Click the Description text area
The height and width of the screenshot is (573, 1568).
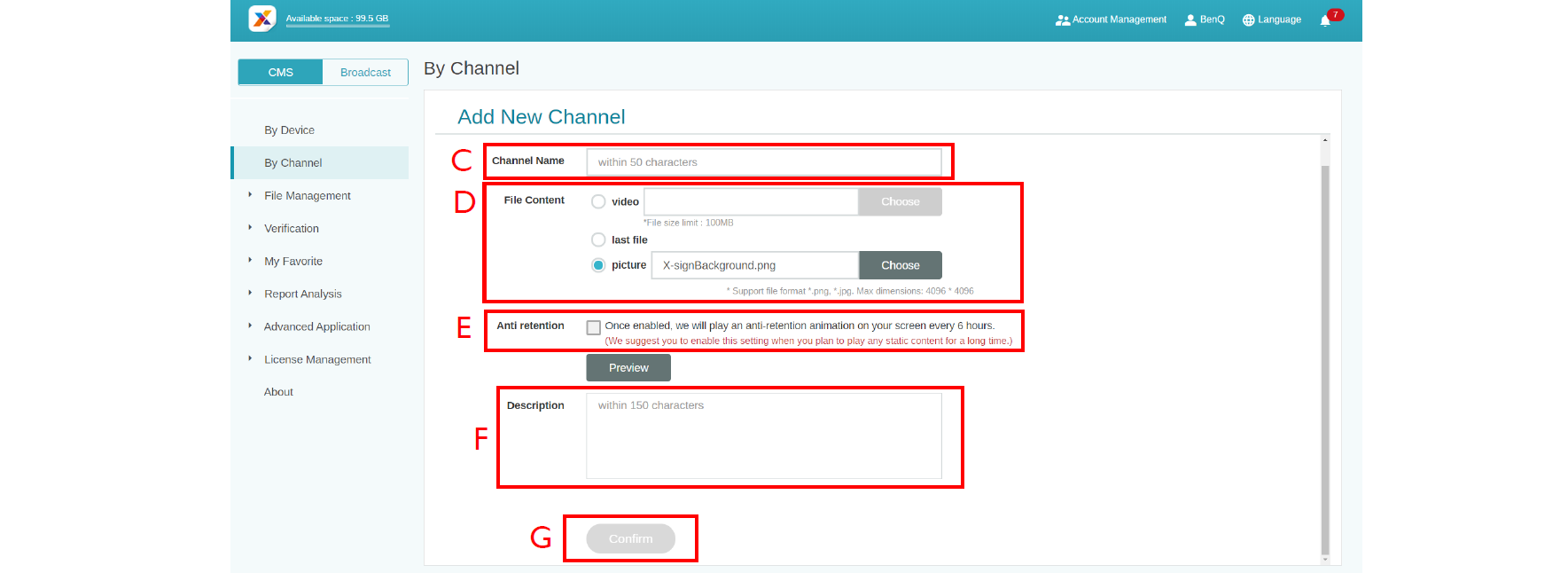[763, 436]
